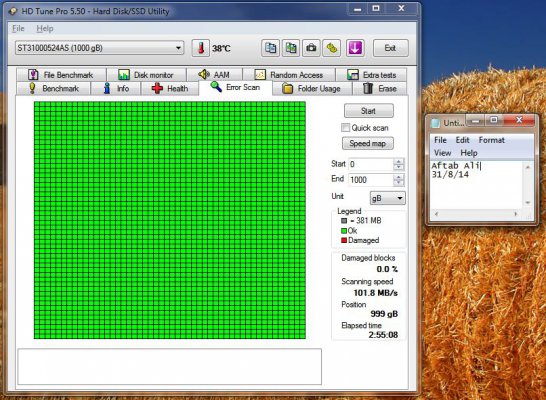Click the empty scan log box
Image resolution: width=546 pixels, height=400 pixels.
point(170,367)
